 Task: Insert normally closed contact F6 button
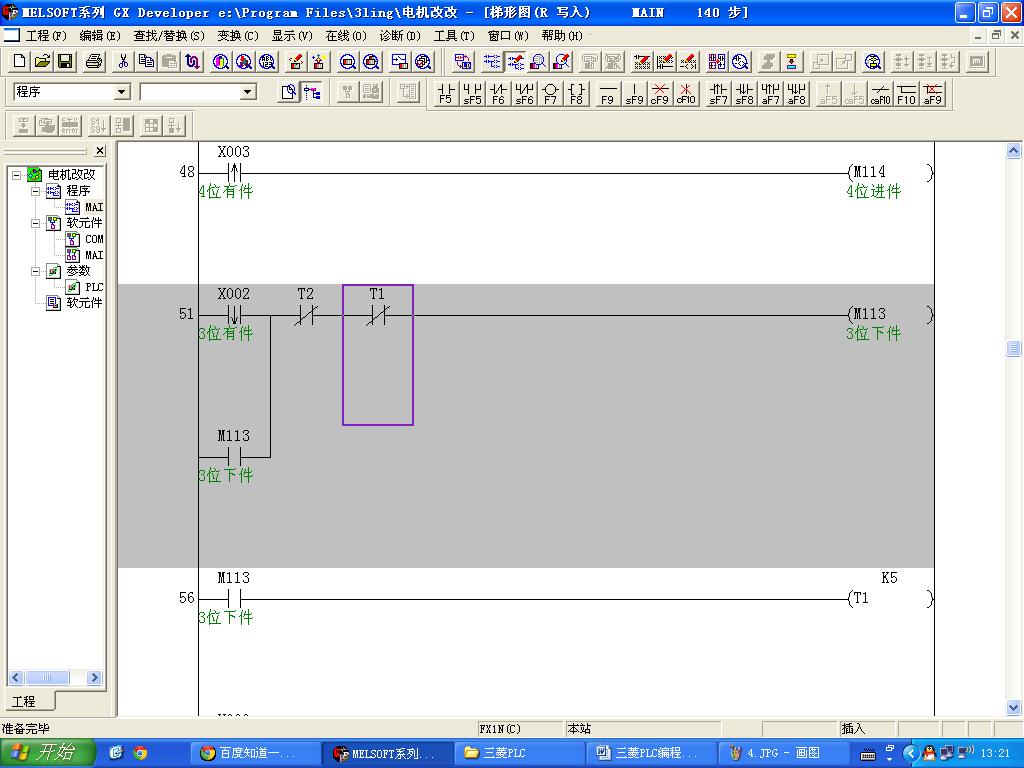point(498,94)
